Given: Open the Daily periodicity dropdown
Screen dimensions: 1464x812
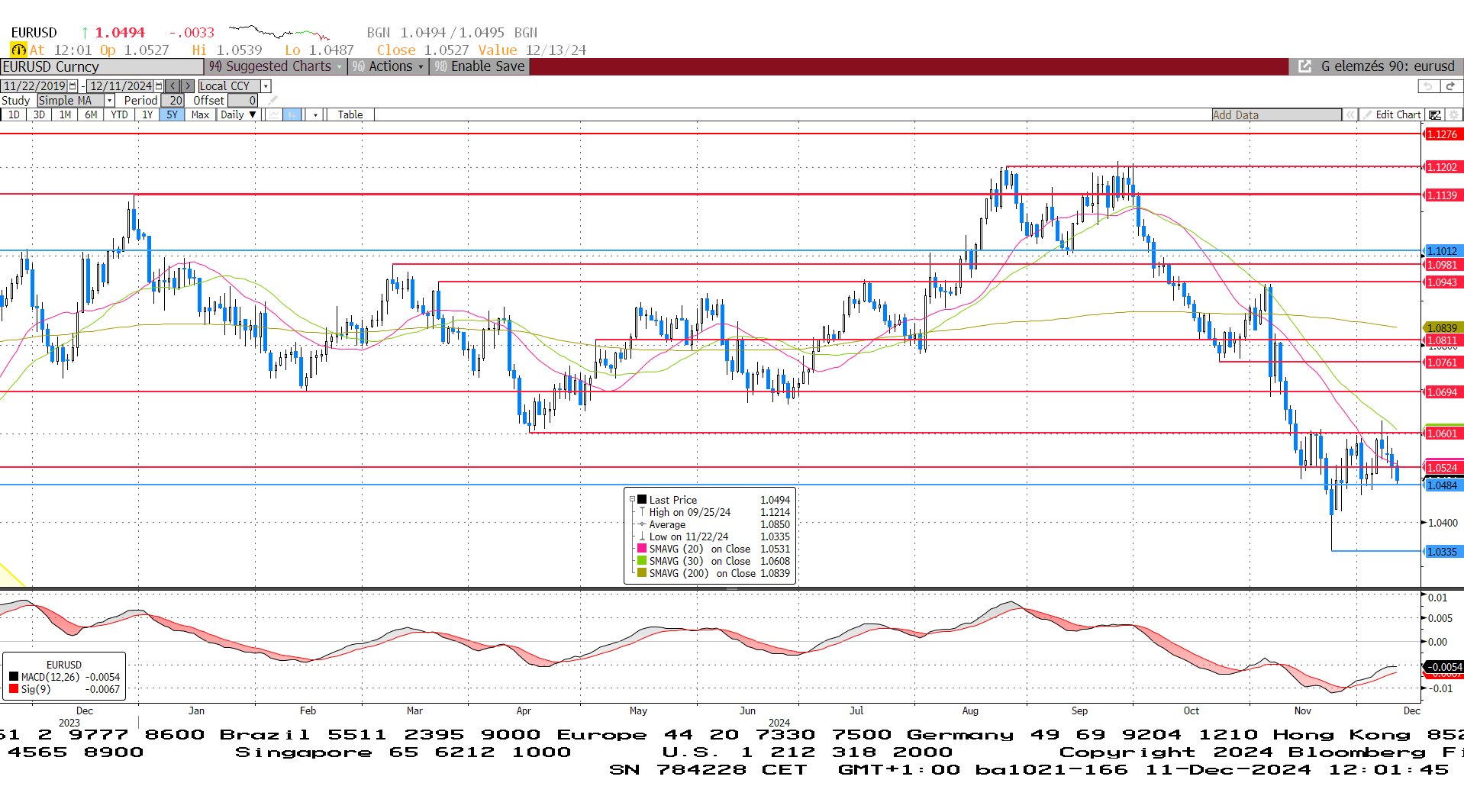Looking at the screenshot, I should coord(238,114).
